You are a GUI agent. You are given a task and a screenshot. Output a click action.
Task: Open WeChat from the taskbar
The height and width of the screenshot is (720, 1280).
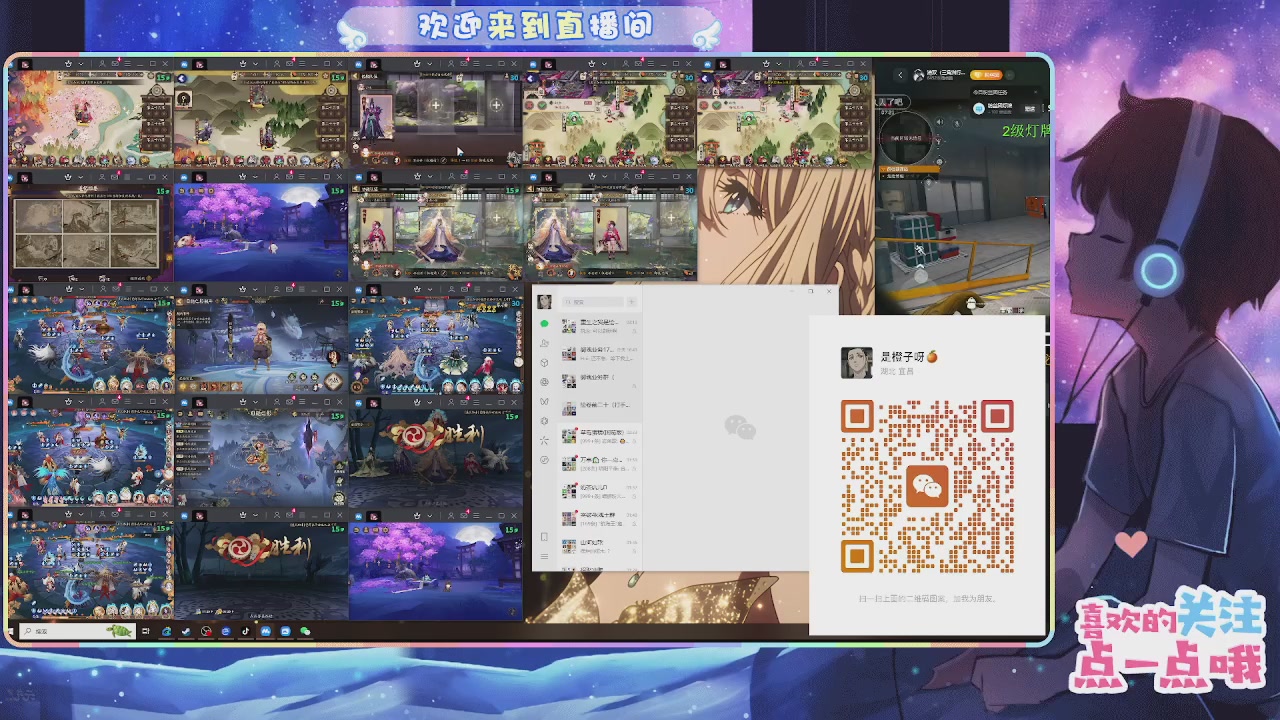pos(305,631)
